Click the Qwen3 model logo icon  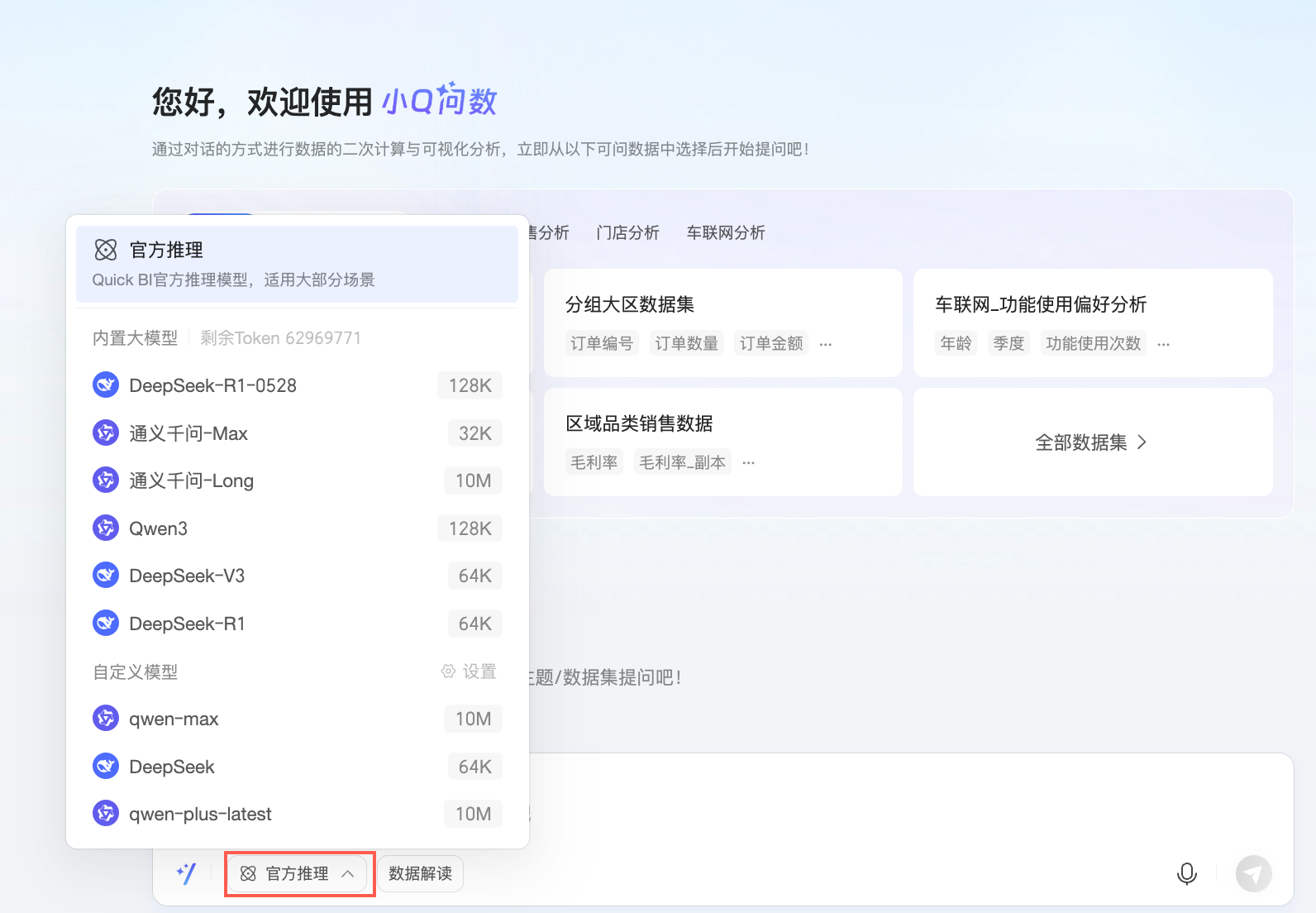click(106, 528)
